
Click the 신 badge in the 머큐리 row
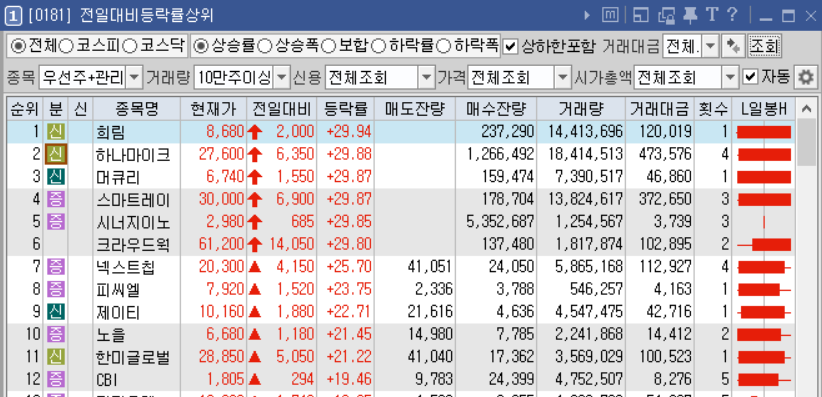click(56, 177)
